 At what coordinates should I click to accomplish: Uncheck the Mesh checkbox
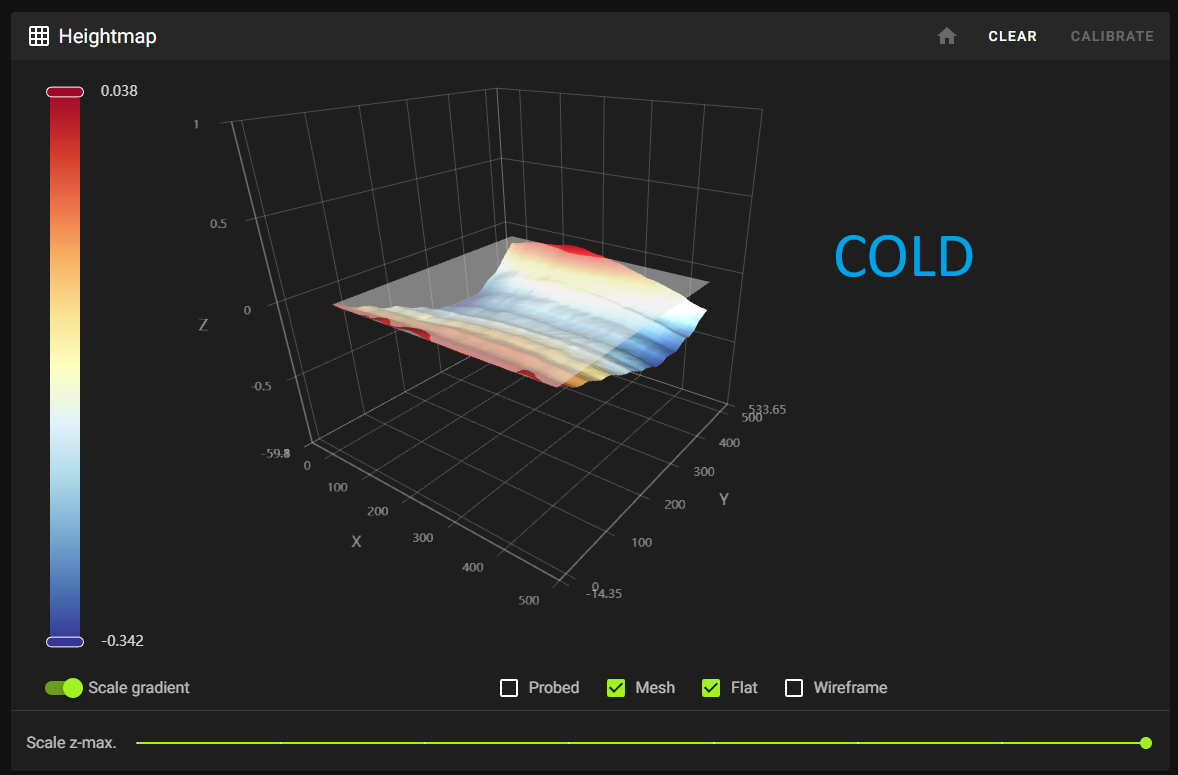coord(616,688)
